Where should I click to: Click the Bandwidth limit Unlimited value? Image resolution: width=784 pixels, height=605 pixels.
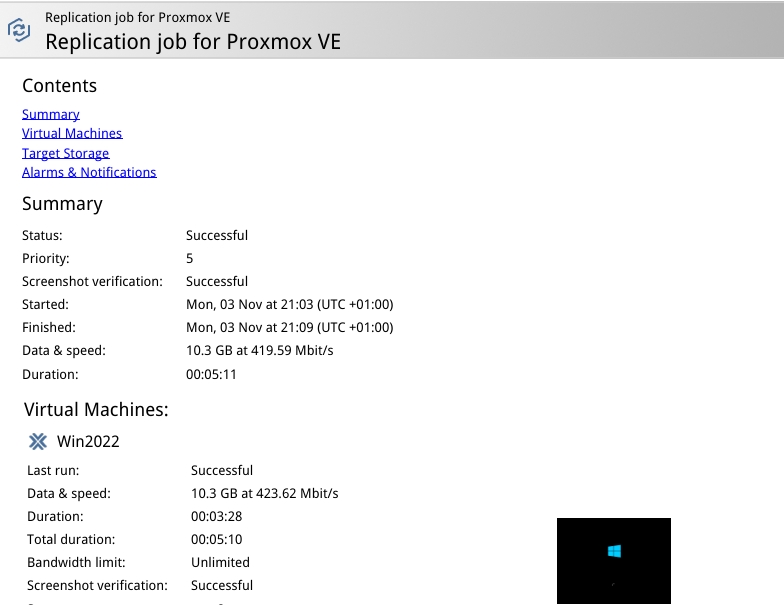pos(220,562)
